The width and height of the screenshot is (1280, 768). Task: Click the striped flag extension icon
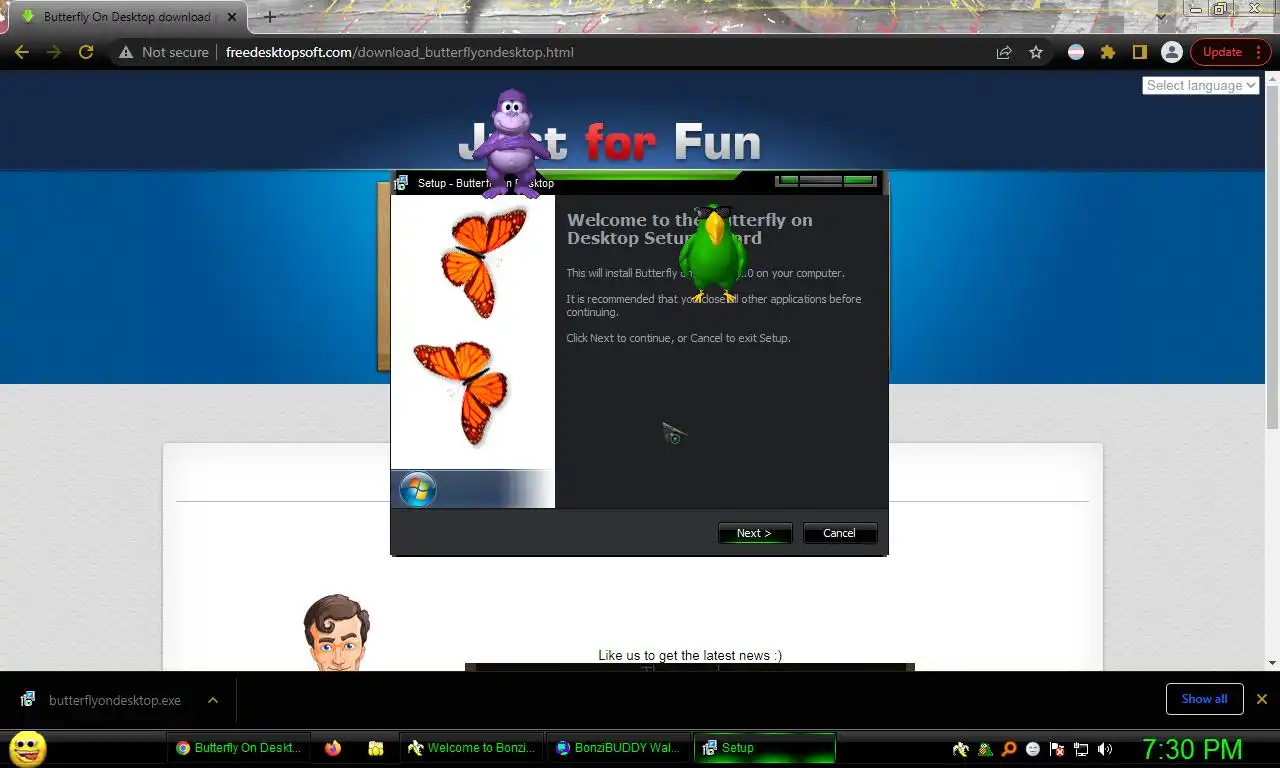pos(1076,52)
